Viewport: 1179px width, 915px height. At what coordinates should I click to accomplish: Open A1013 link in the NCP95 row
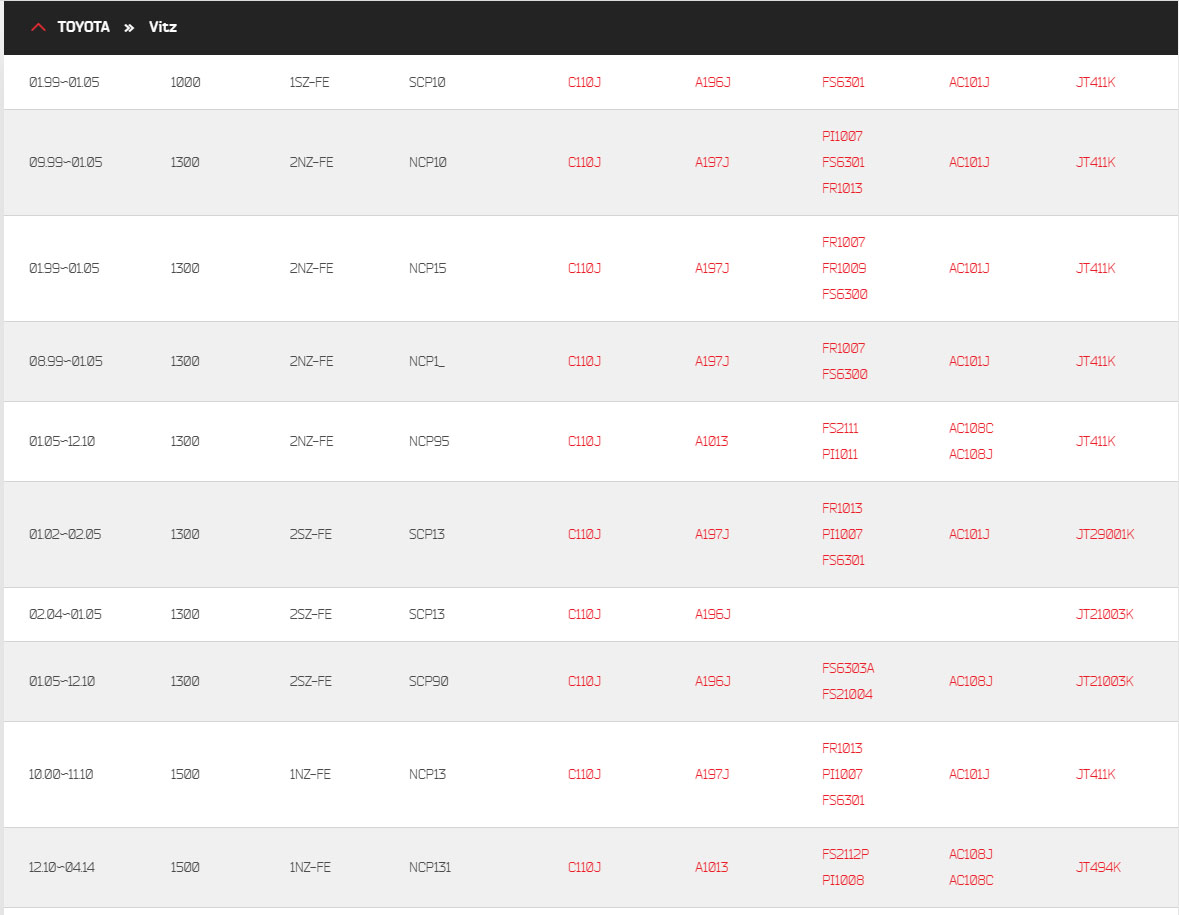pyautogui.click(x=711, y=441)
